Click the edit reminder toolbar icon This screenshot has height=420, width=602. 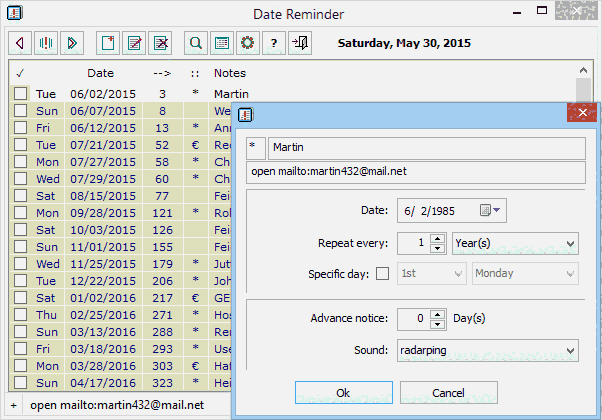(x=133, y=43)
